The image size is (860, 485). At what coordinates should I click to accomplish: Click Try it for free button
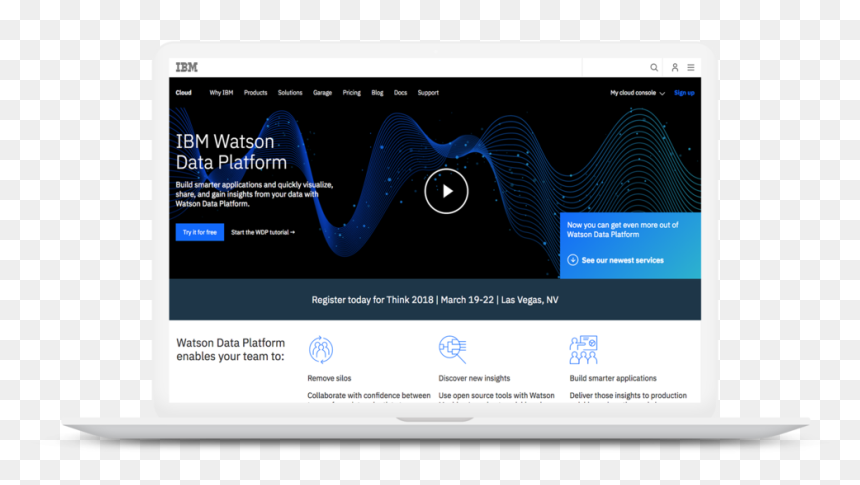(200, 232)
